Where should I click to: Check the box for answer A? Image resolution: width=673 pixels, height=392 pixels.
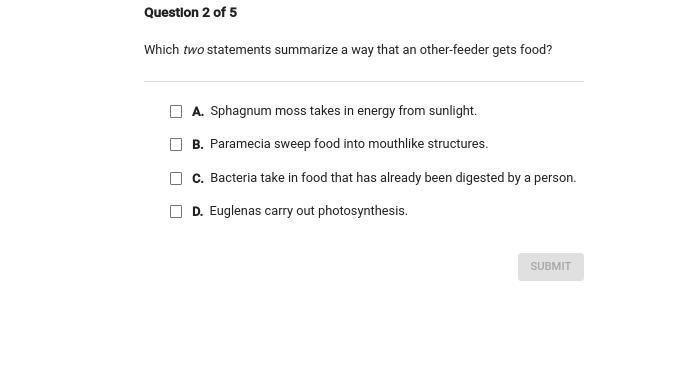pos(176,112)
